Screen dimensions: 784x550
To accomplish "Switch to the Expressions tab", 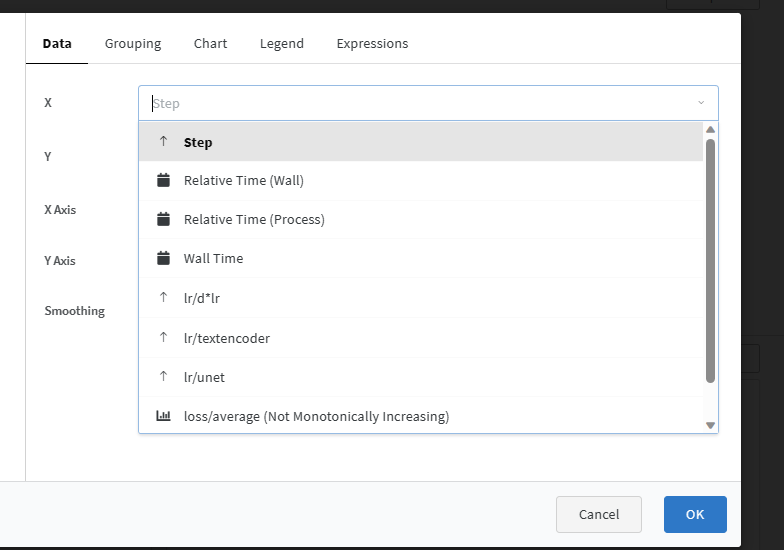I will click(372, 44).
